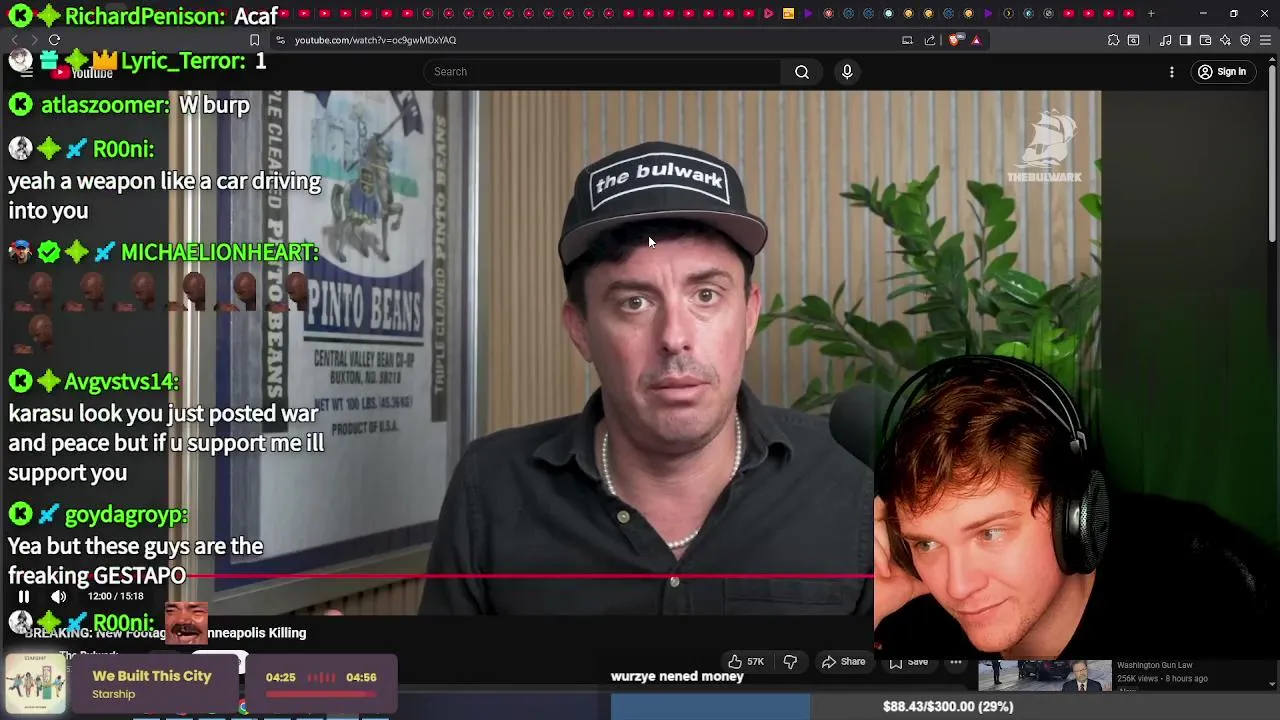The image size is (1280, 720).
Task: Open the YouTube guide hamburger menu
Action: tap(26, 72)
